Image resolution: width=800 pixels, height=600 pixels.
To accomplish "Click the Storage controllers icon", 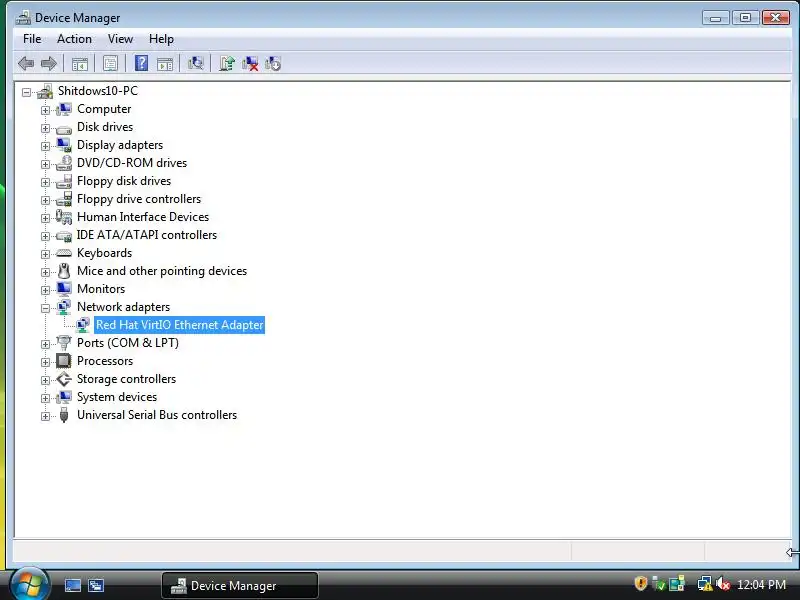I will click(64, 379).
